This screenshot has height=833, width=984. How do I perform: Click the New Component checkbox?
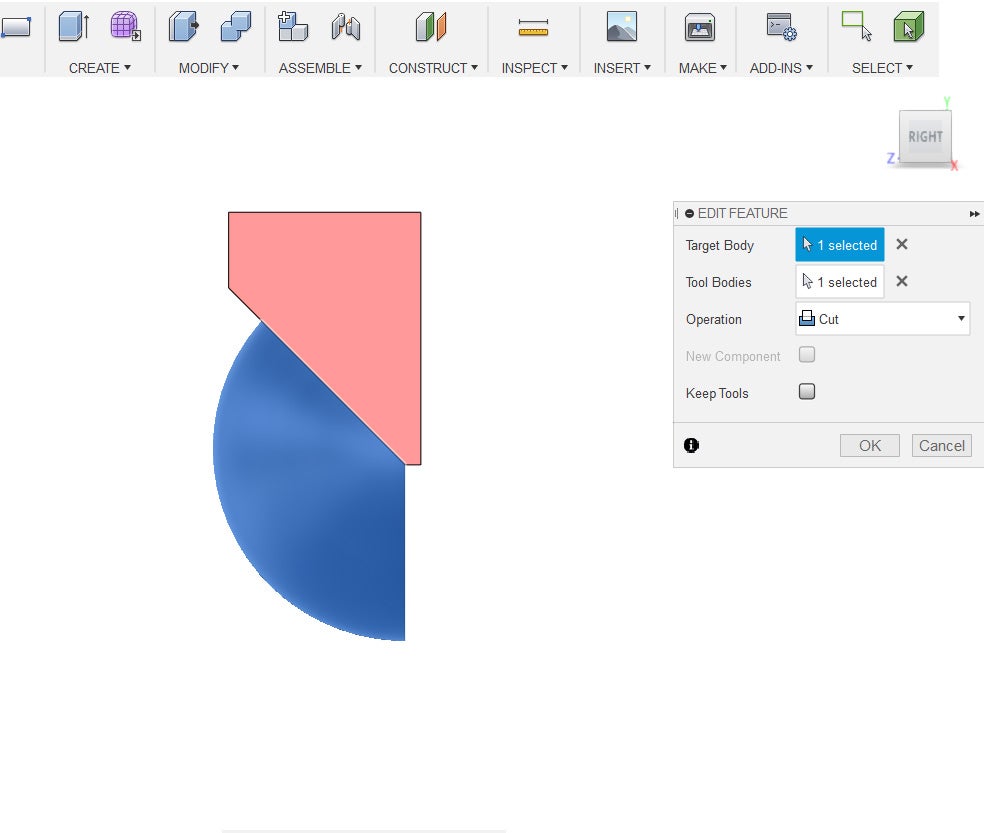(807, 355)
